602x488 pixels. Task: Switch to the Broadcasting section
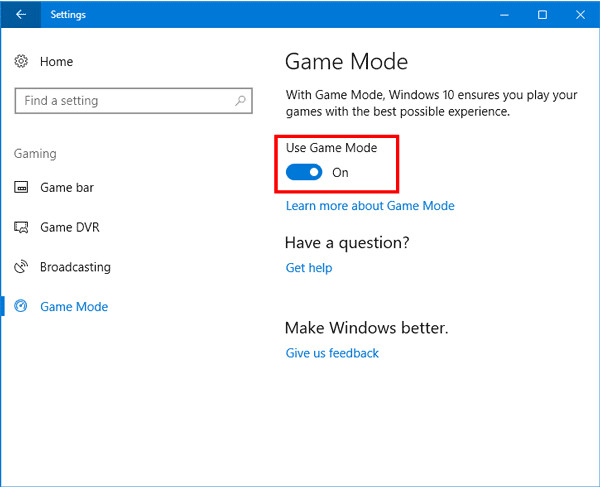click(75, 268)
